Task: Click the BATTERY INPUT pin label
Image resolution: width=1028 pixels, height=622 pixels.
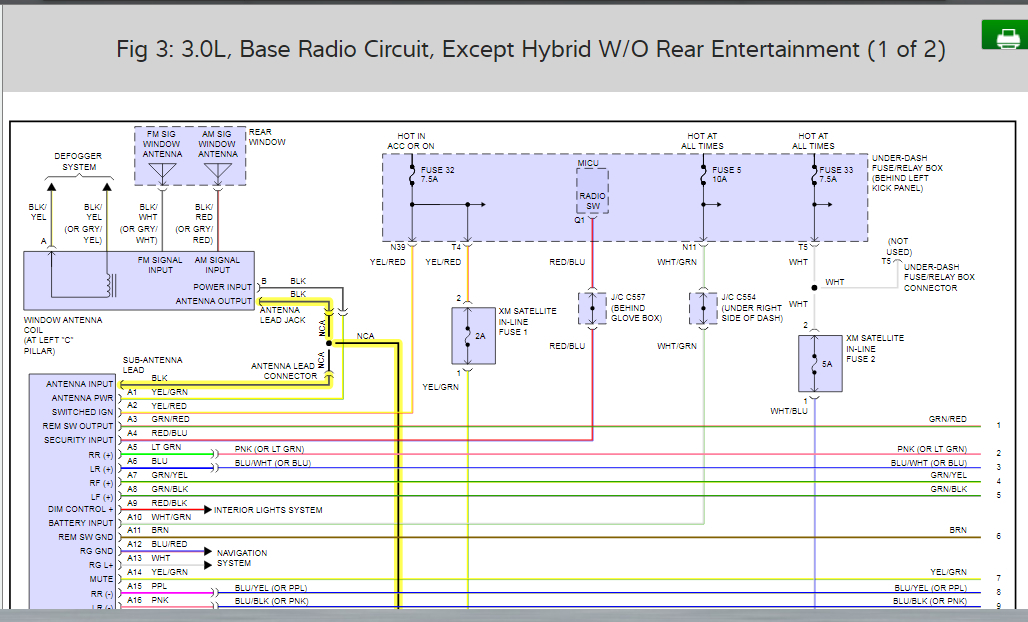Action: [x=81, y=523]
